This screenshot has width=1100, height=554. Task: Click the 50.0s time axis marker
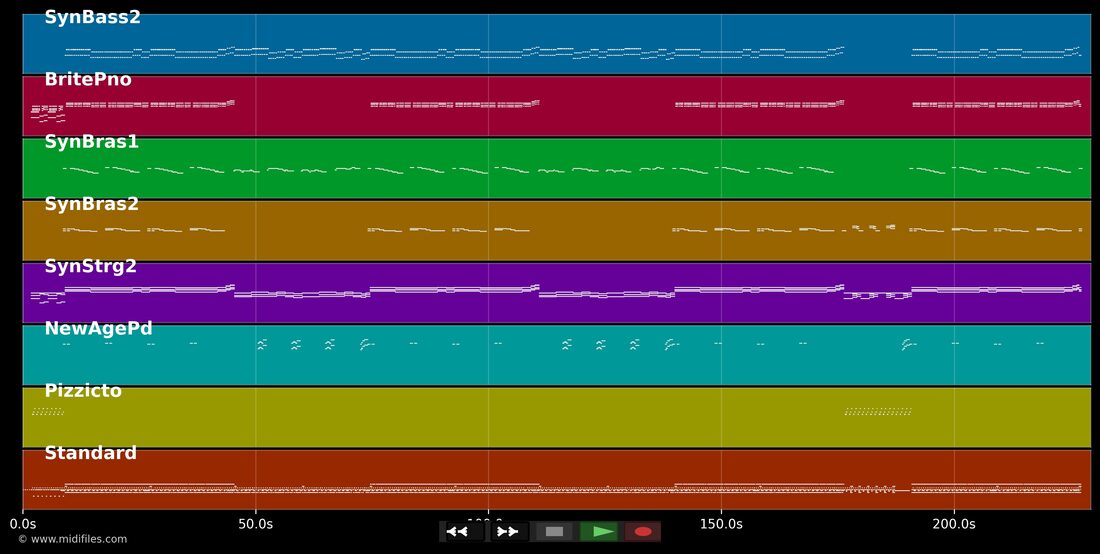(x=256, y=524)
